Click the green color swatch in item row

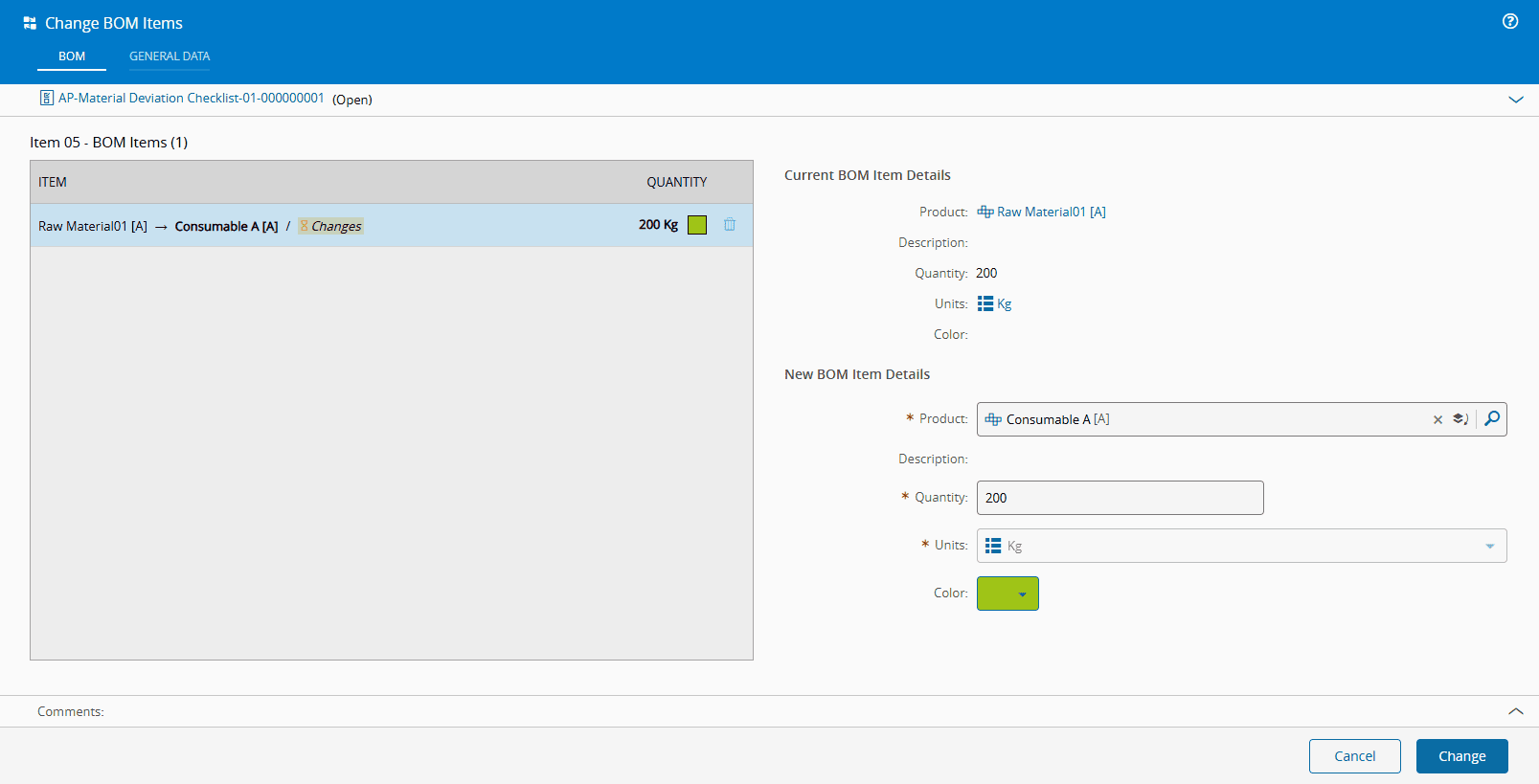(x=697, y=225)
